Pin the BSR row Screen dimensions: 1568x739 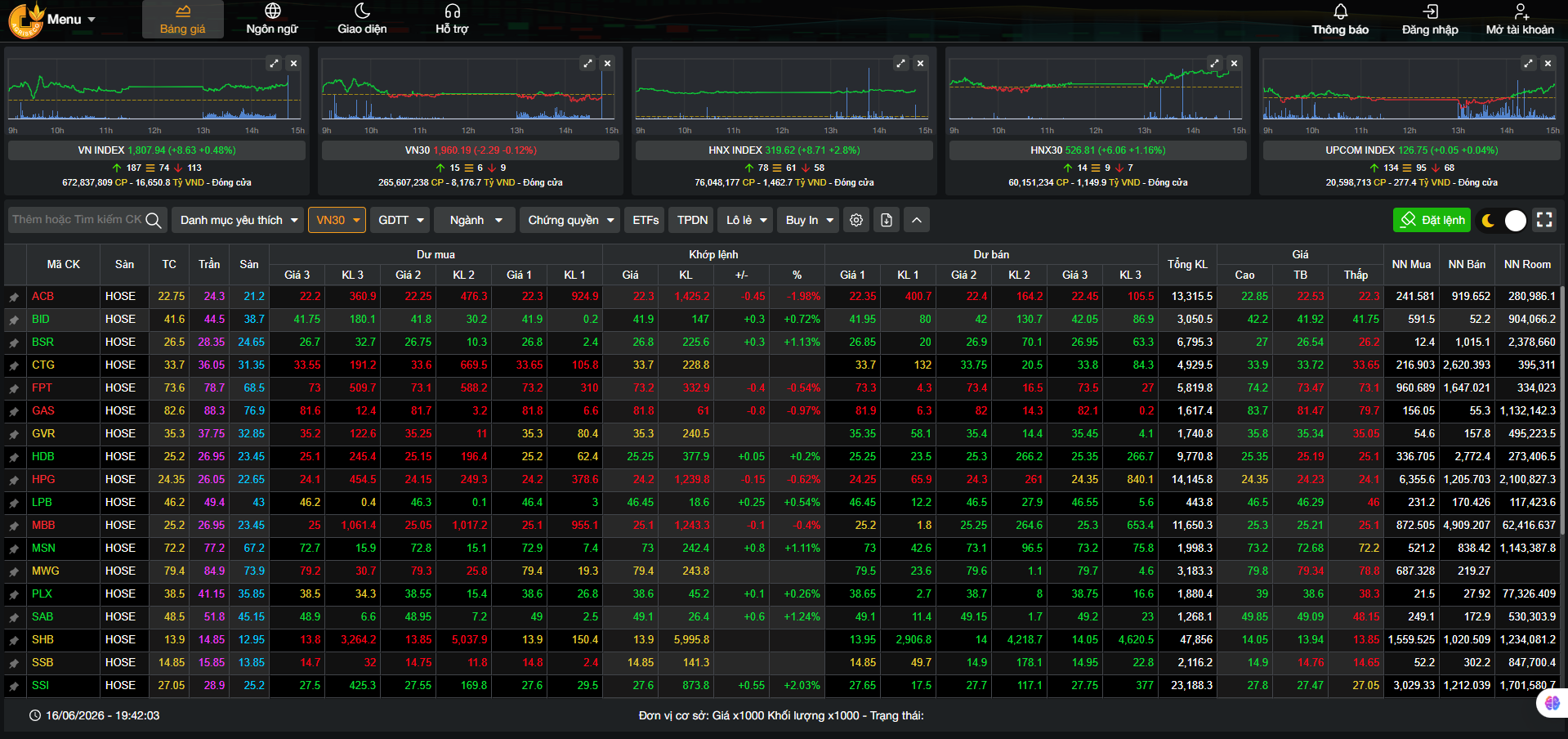coord(14,343)
